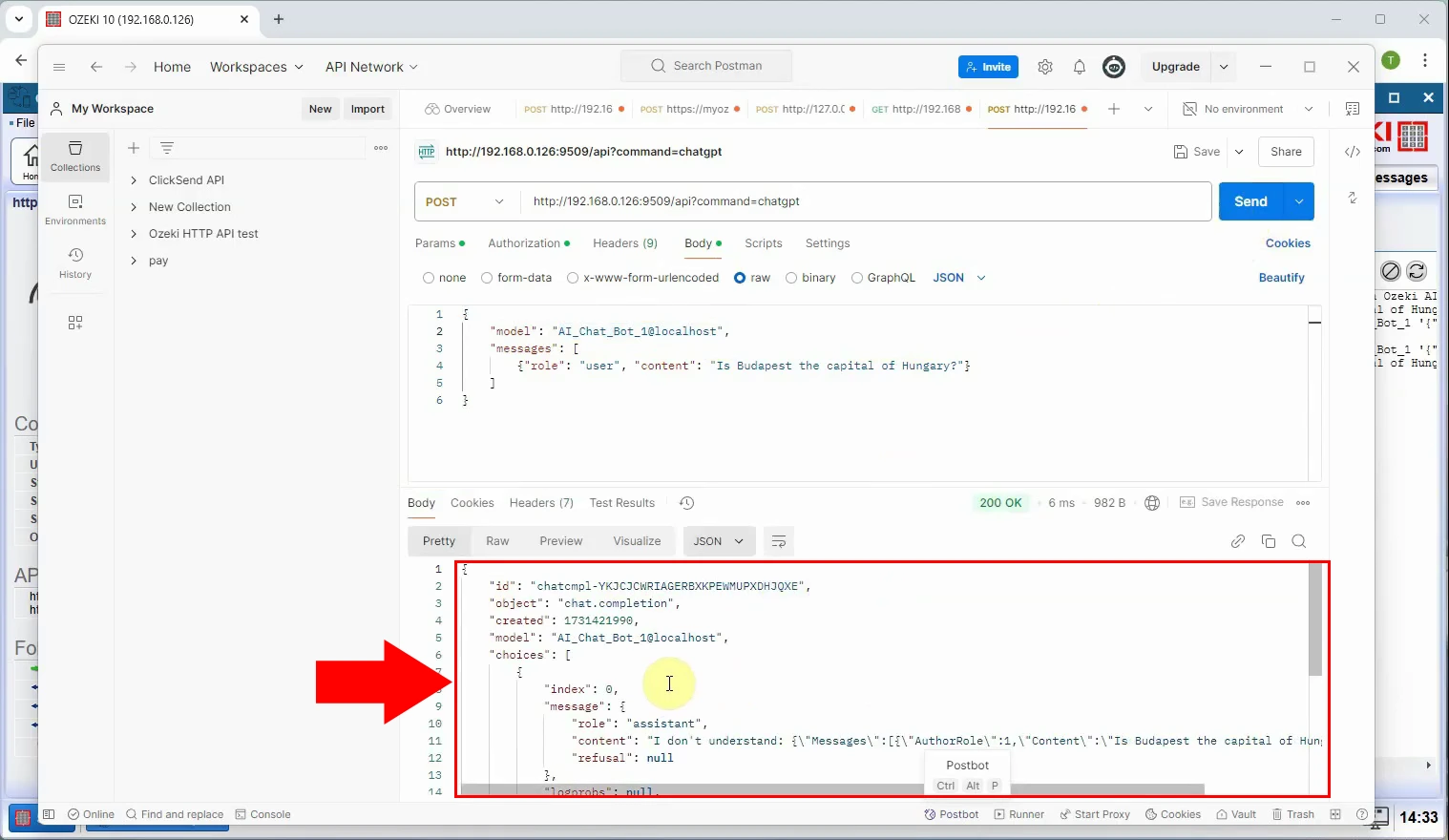Open response history clock icon
The width and height of the screenshot is (1449, 840).
pos(686,503)
